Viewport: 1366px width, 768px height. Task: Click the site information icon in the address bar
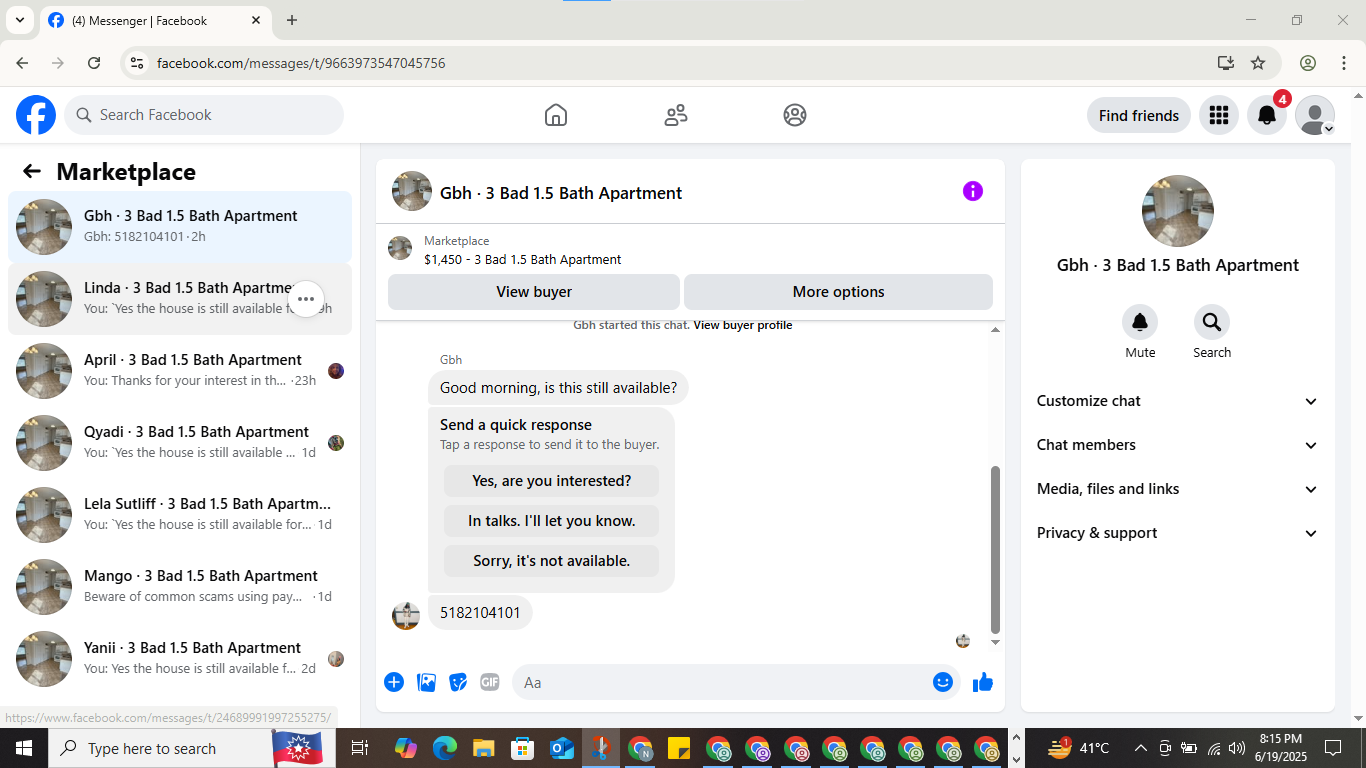[138, 63]
